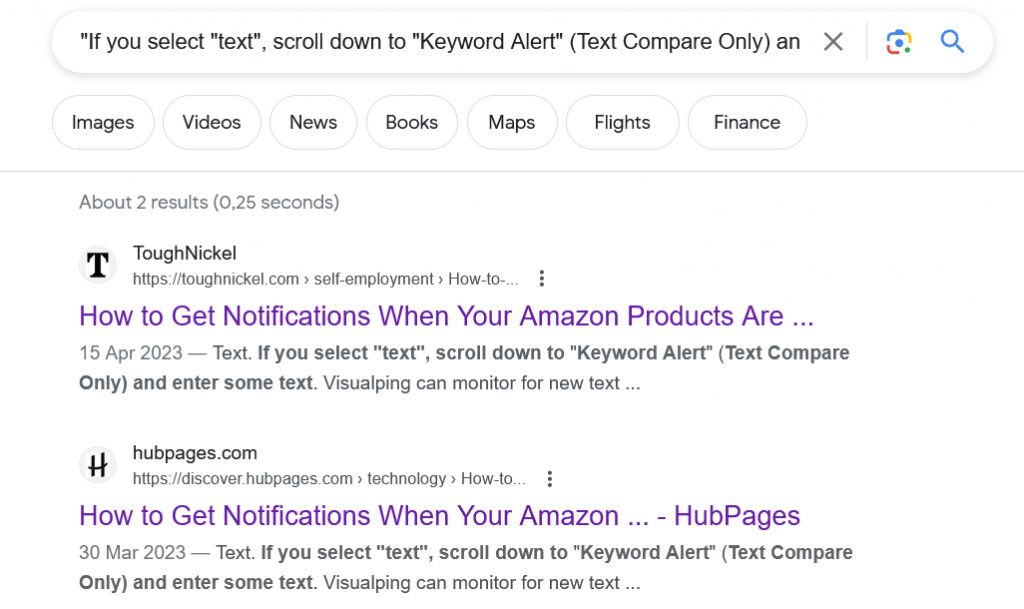Open ToughNickel result three-dot options
Screen dimensions: 1024x609
pos(541,279)
